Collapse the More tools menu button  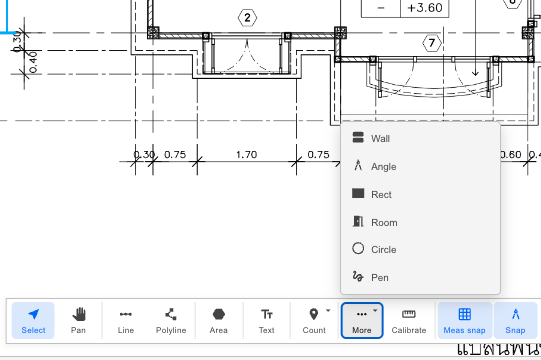pos(362,320)
